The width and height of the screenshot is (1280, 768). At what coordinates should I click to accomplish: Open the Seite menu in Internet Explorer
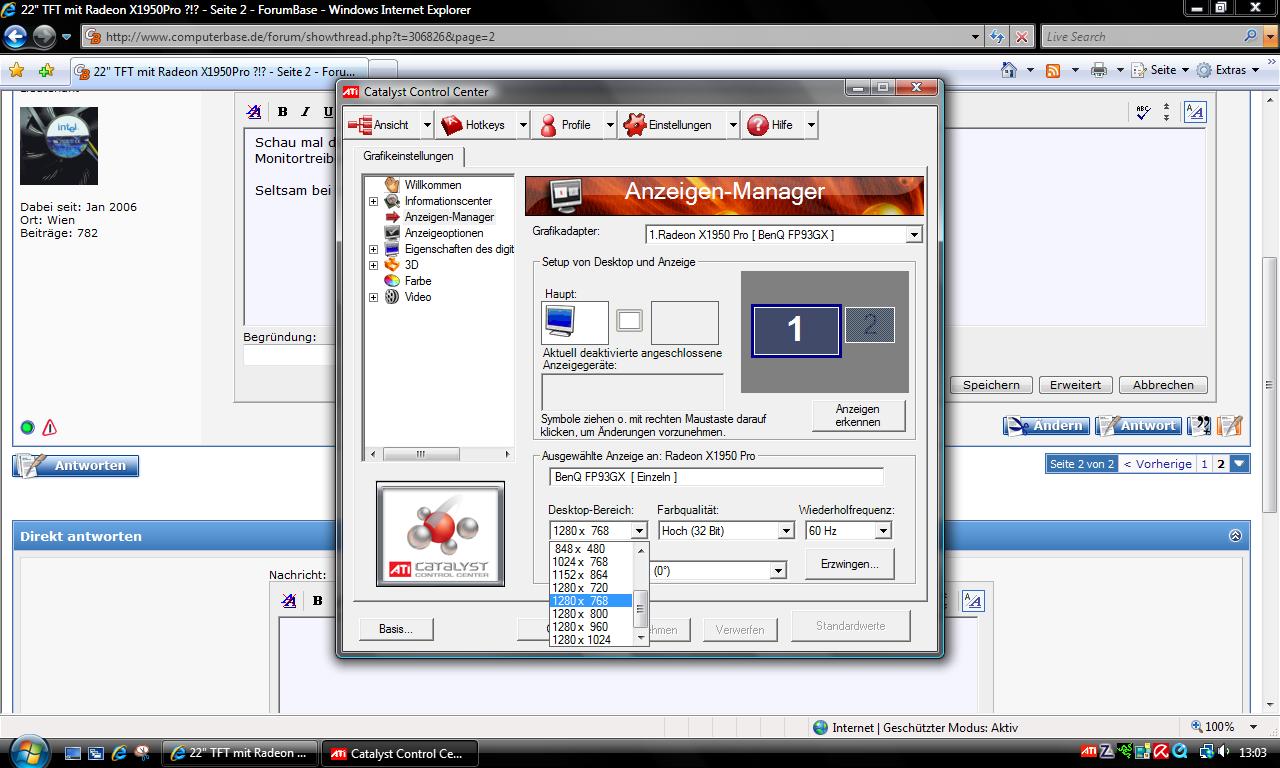(1160, 70)
